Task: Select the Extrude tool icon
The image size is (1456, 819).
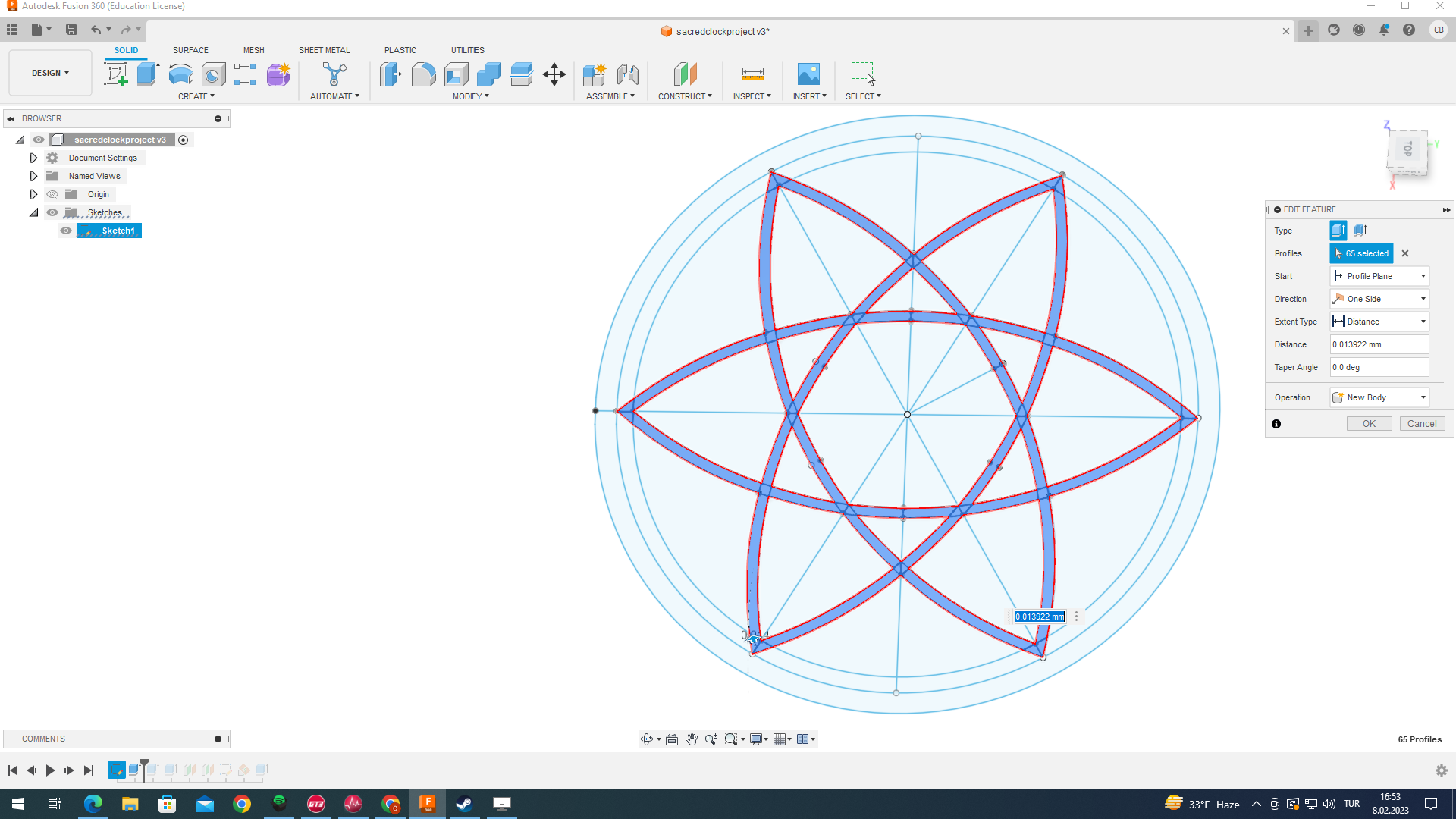Action: [147, 74]
